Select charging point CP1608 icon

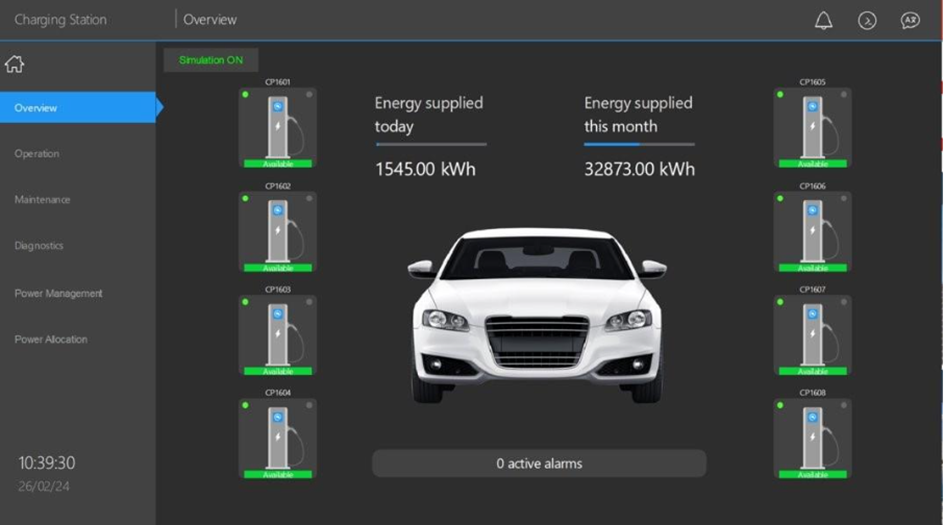812,438
